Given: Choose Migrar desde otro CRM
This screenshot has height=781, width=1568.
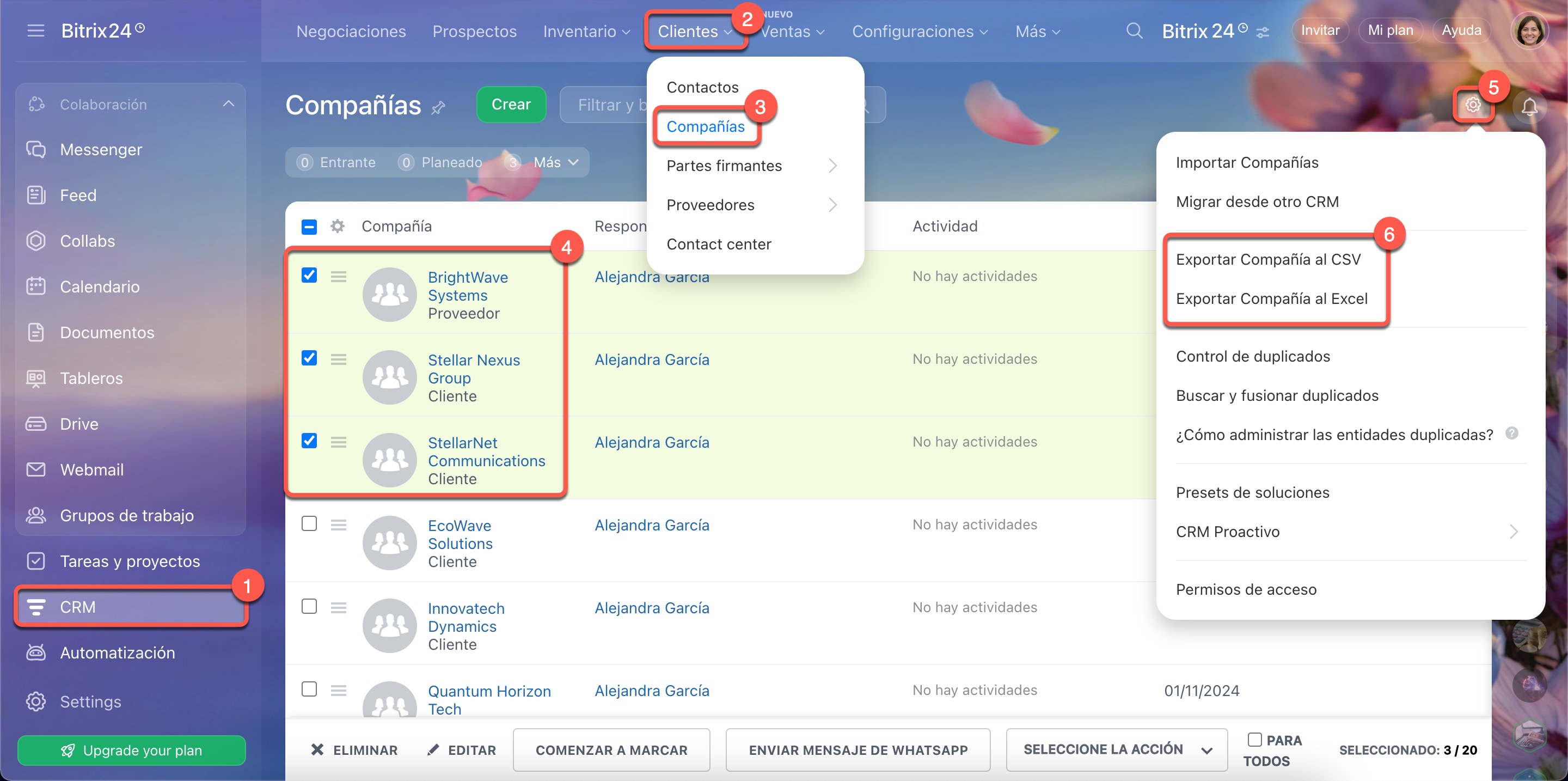Looking at the screenshot, I should click(x=1257, y=202).
